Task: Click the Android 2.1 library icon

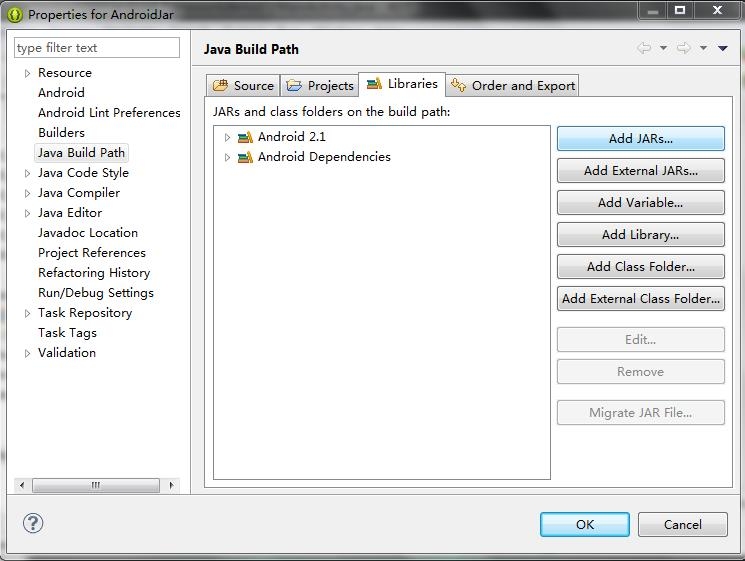Action: pos(245,138)
